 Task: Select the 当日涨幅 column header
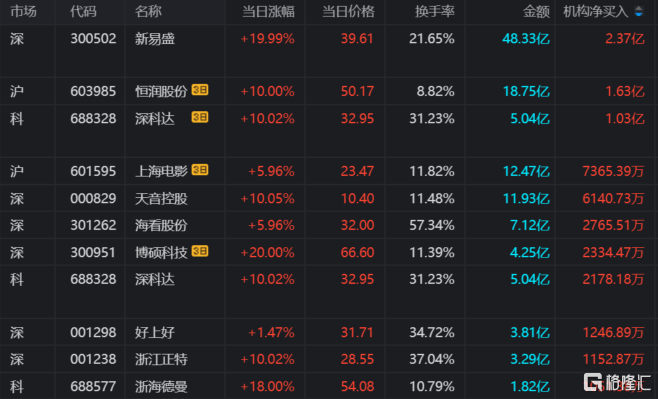point(268,12)
